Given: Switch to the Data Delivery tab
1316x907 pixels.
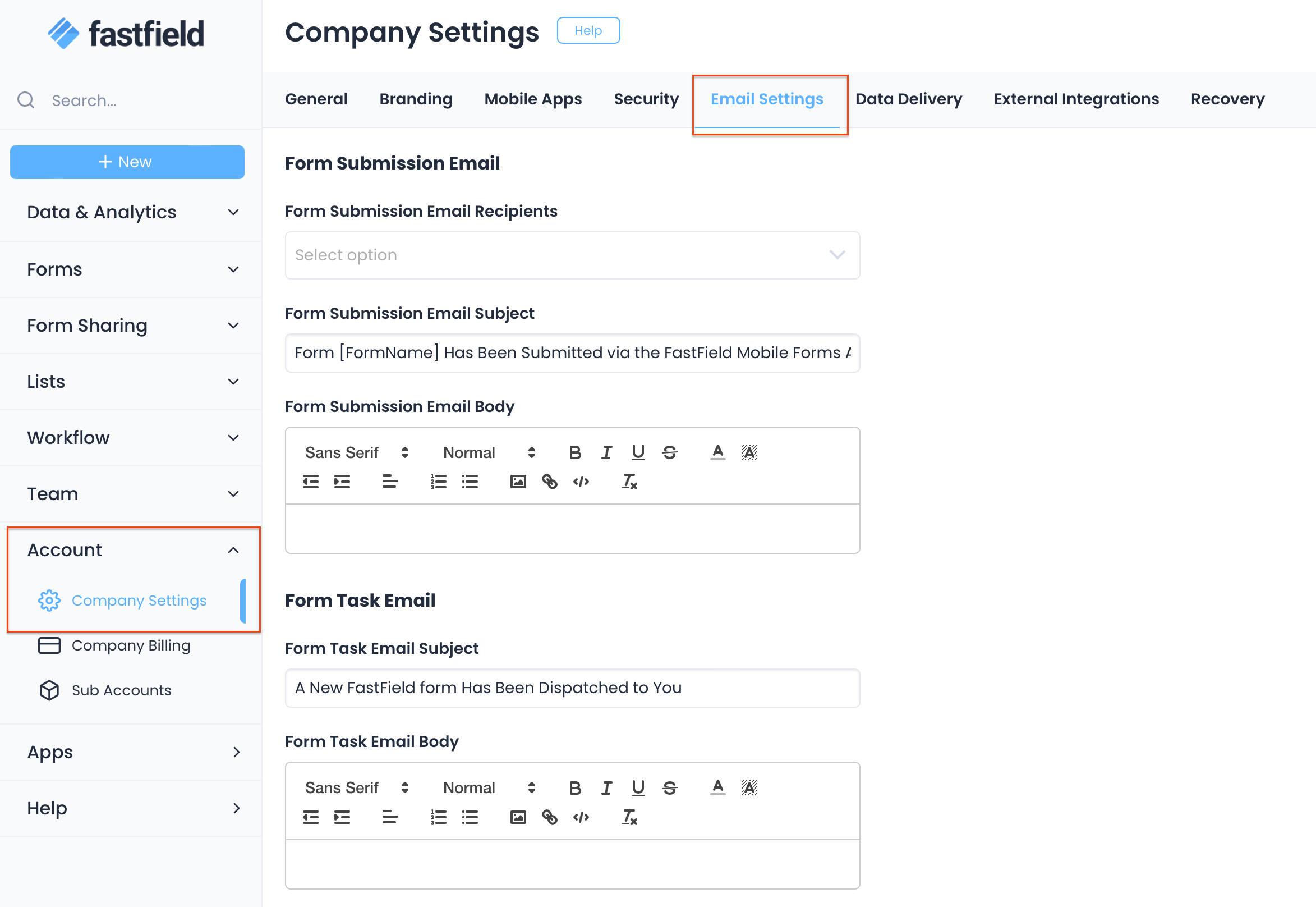Looking at the screenshot, I should [908, 99].
